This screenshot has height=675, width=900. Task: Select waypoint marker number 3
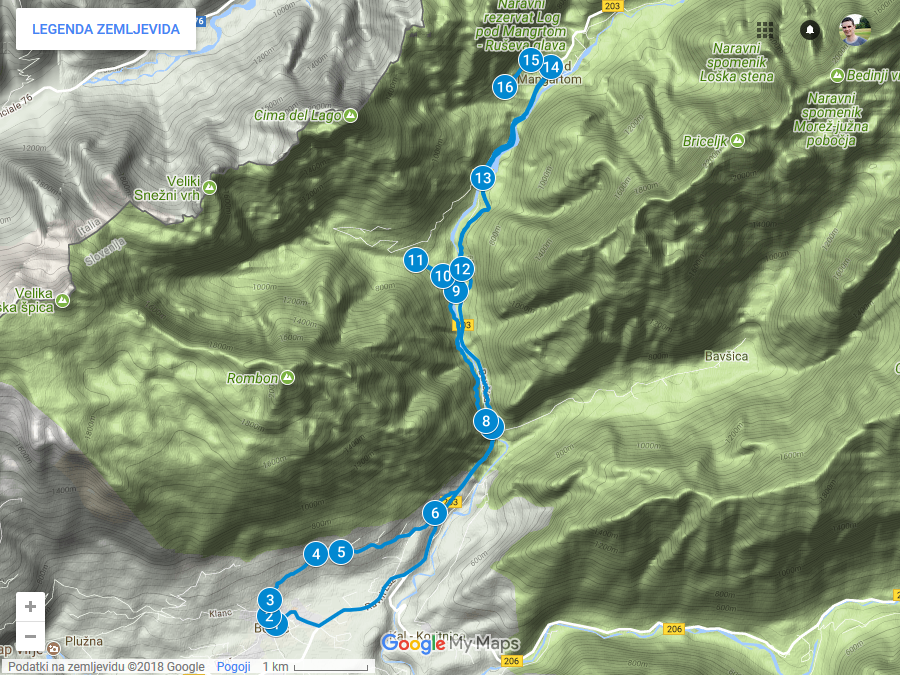270,600
